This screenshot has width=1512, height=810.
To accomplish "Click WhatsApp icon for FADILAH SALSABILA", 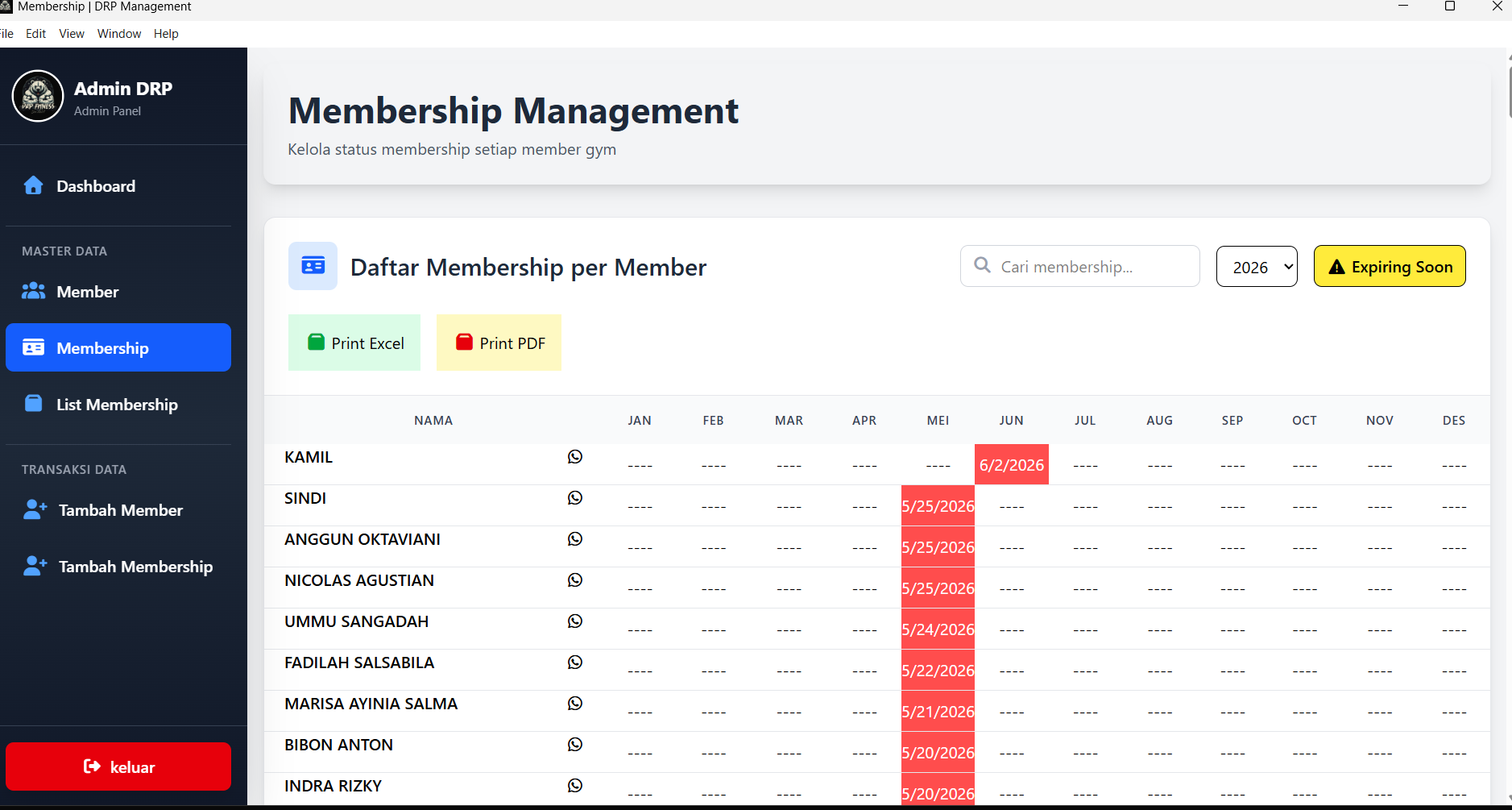I will [575, 663].
